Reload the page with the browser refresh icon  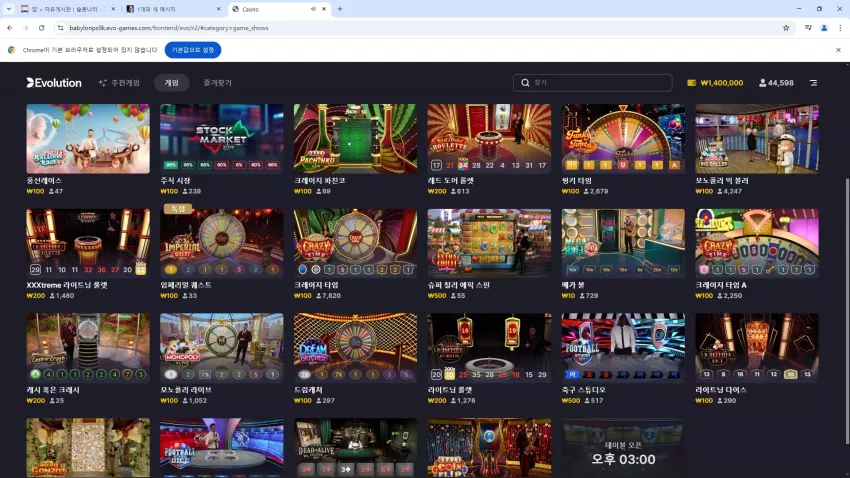click(41, 28)
